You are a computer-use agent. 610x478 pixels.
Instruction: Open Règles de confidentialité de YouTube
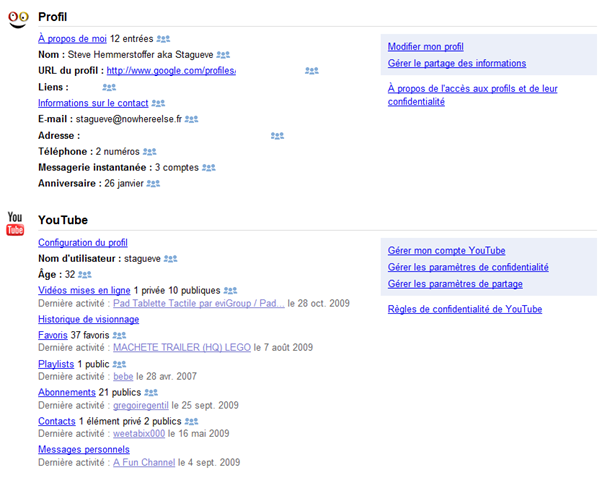click(x=465, y=310)
